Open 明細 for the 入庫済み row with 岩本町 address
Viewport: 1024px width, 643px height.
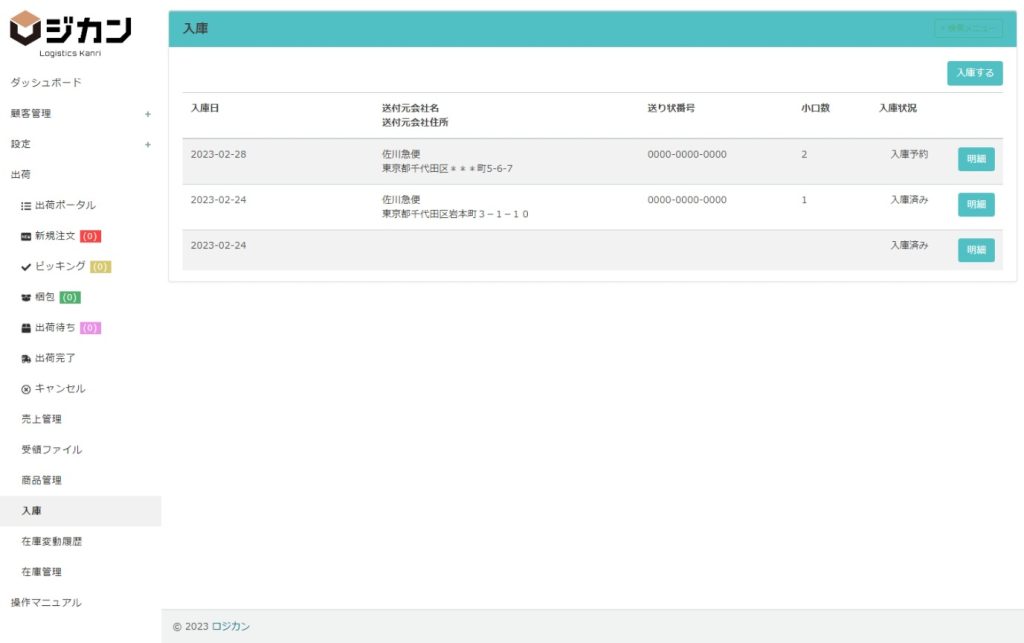click(x=975, y=204)
